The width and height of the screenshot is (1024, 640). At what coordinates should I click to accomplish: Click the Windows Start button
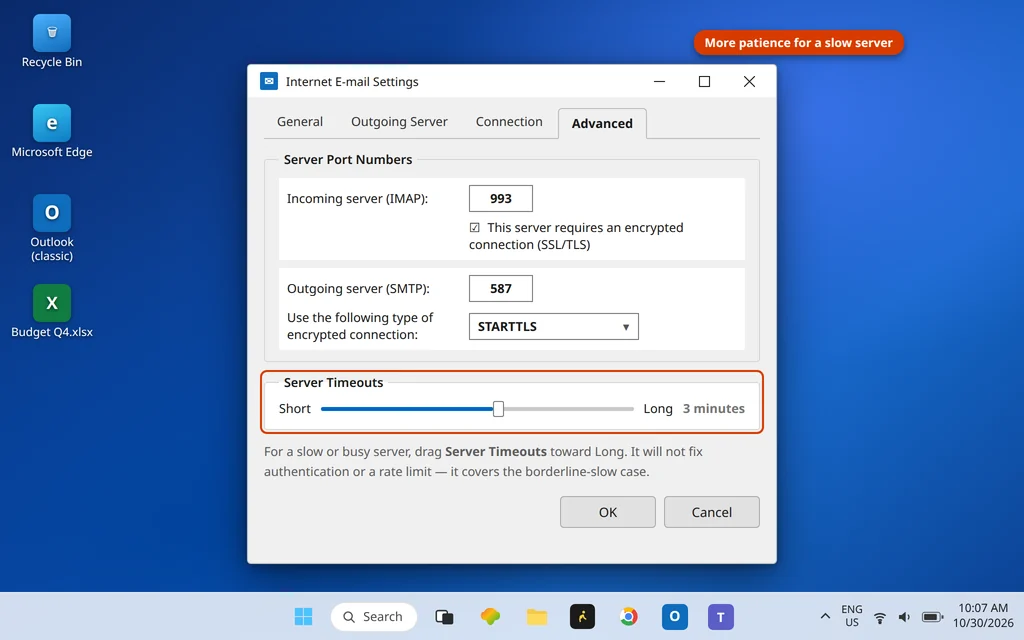point(303,616)
